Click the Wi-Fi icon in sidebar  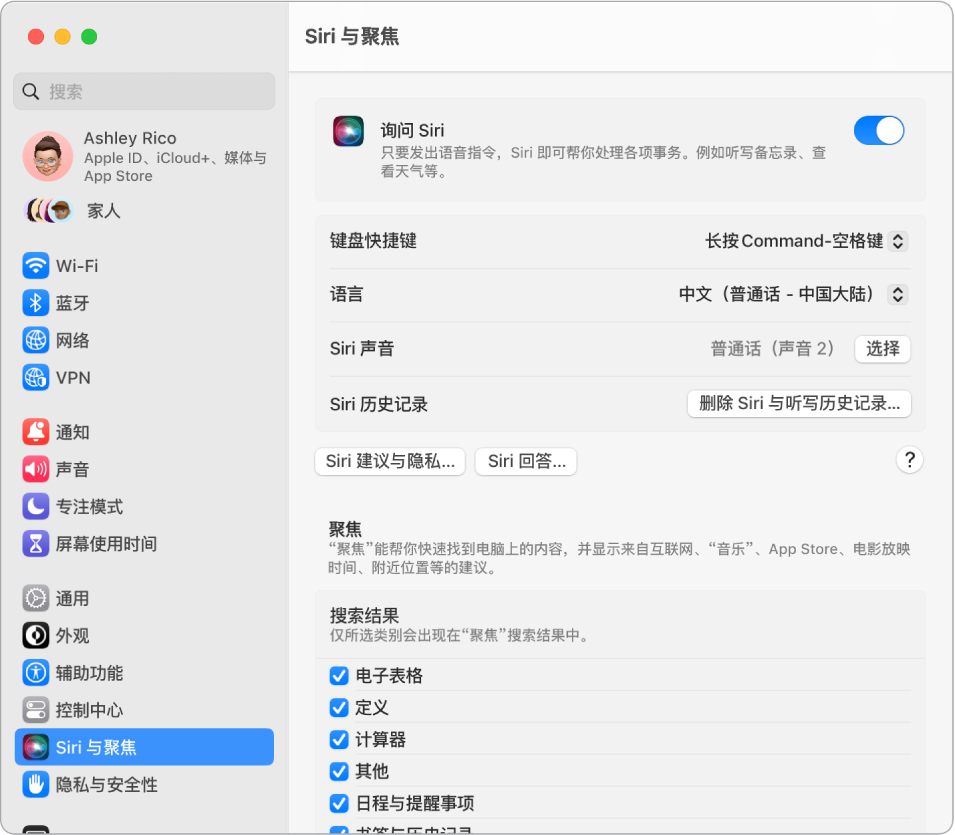coord(35,266)
